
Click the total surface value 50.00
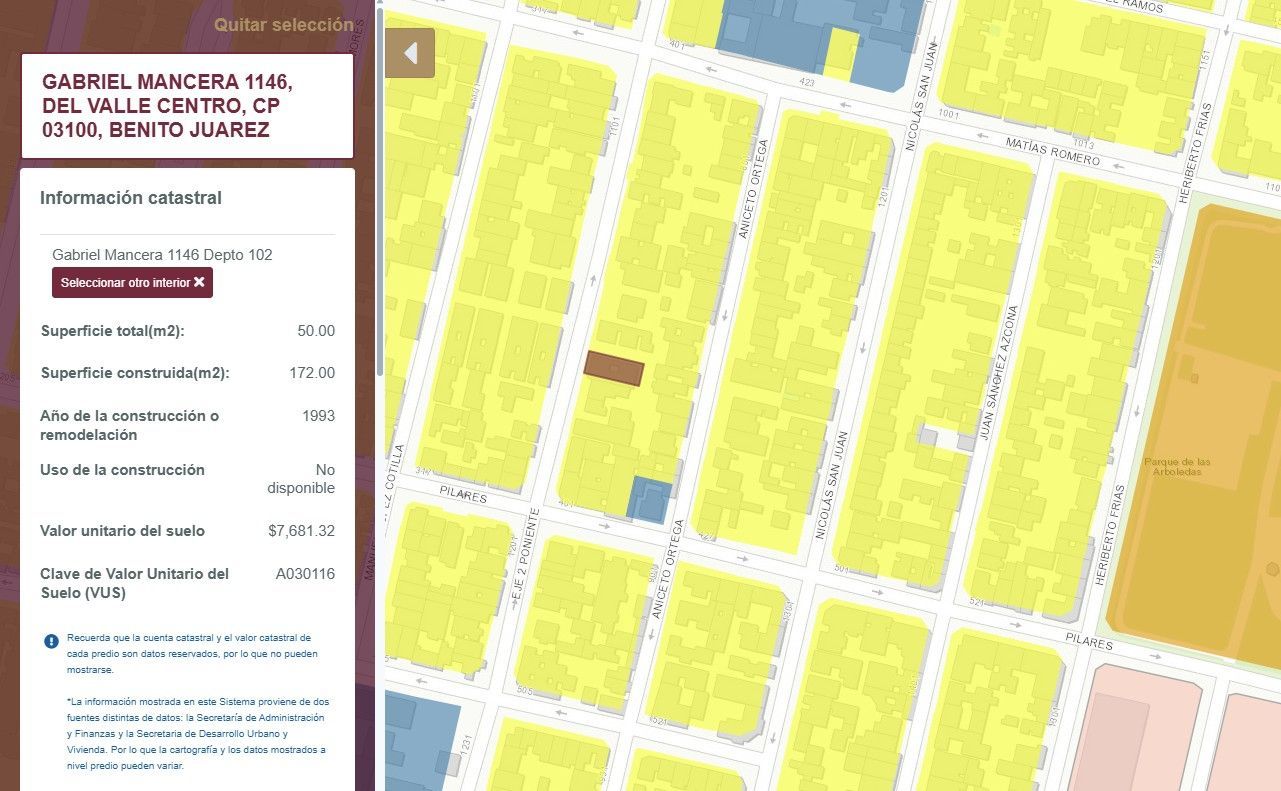click(x=316, y=331)
